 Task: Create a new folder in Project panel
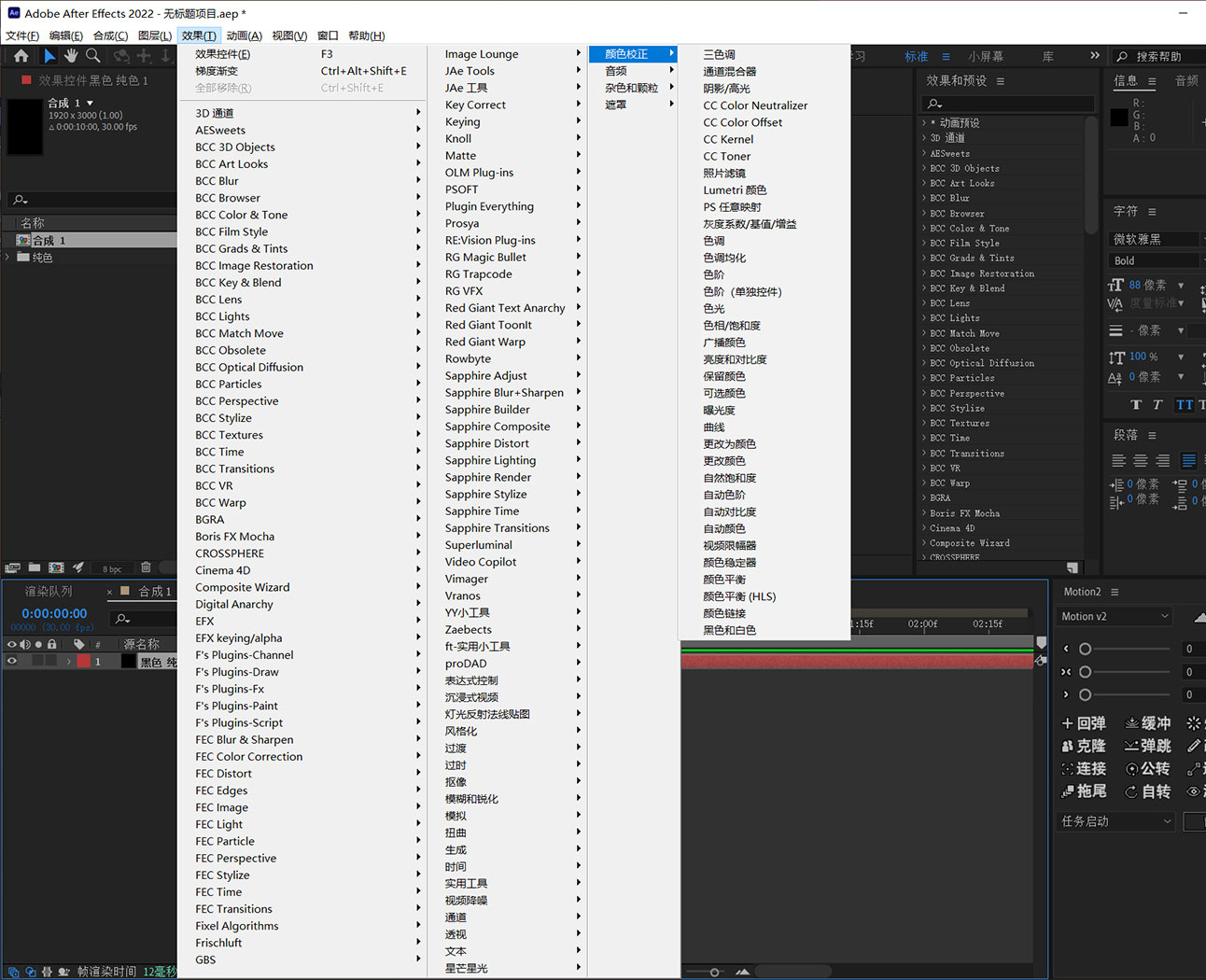[x=35, y=567]
